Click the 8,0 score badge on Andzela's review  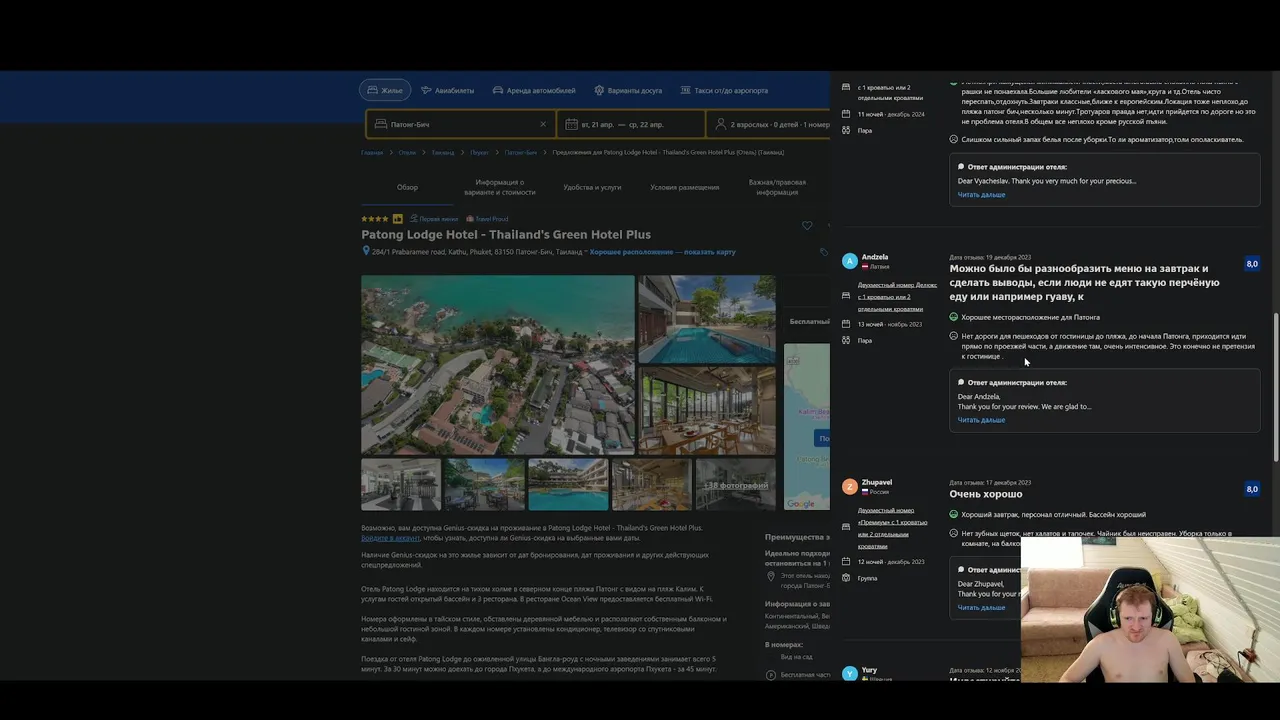pyautogui.click(x=1252, y=264)
